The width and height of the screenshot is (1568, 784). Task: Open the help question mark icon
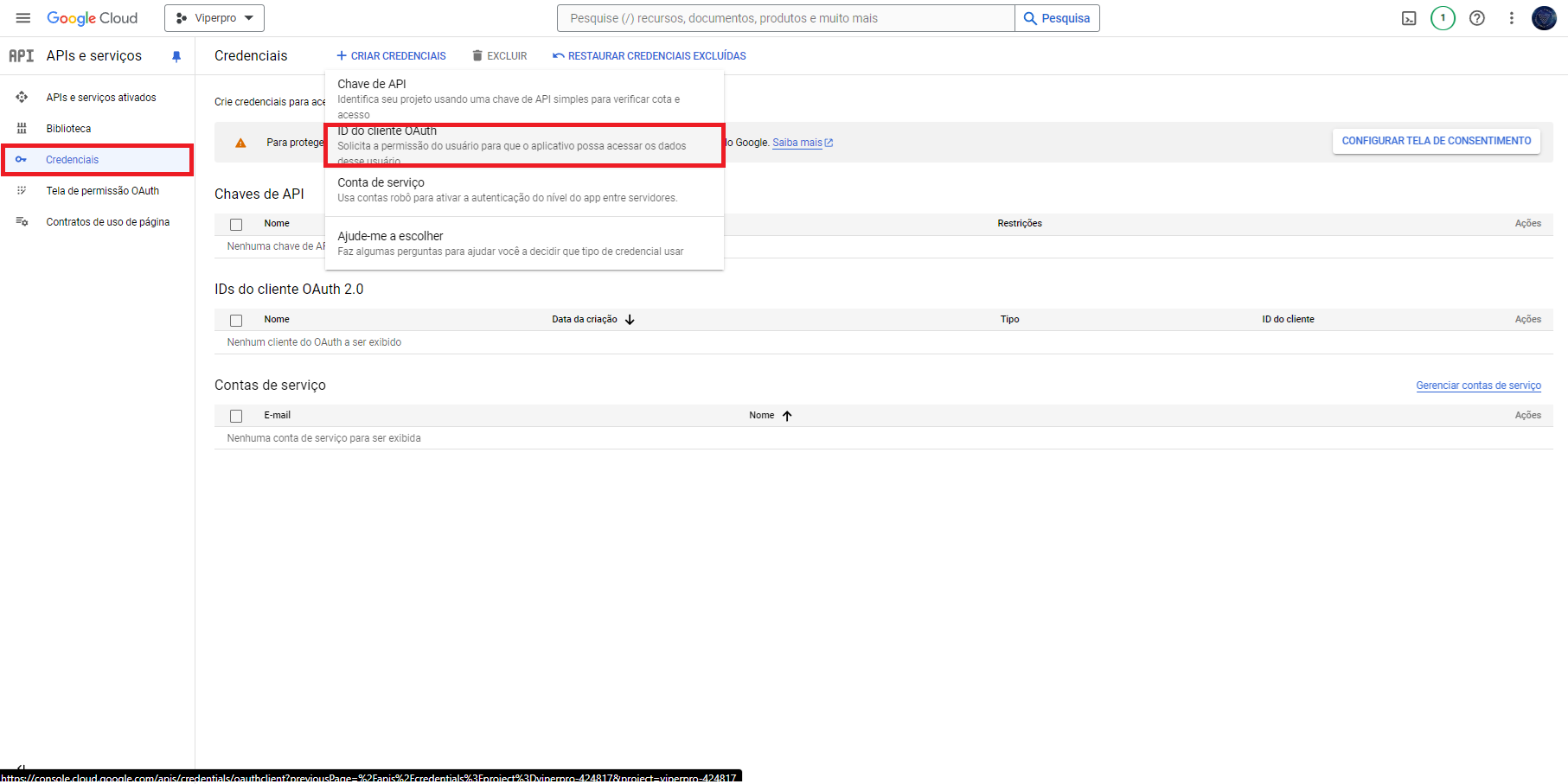pos(1477,18)
